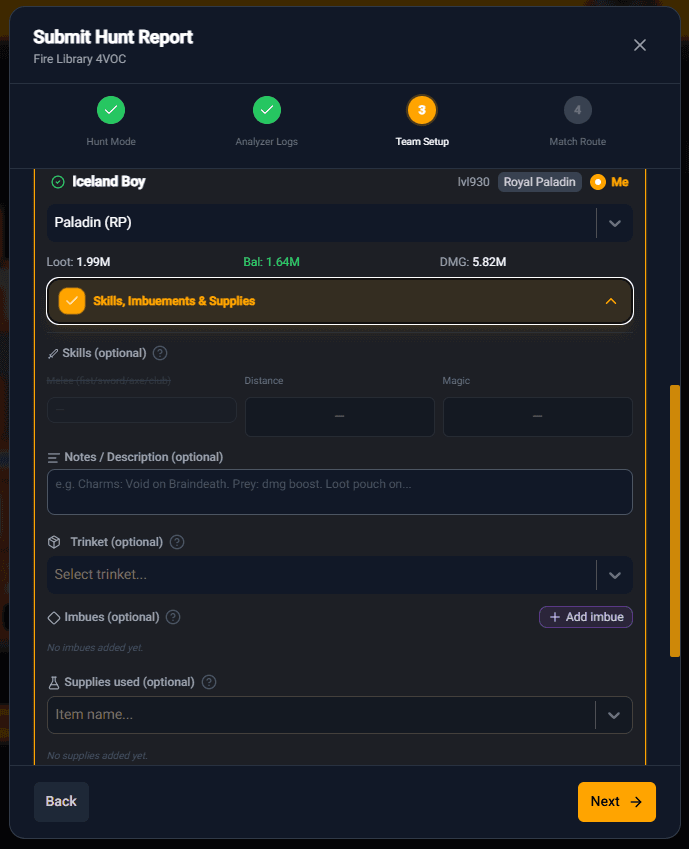689x849 pixels.
Task: Click the Supplies used help icon
Action: coord(209,682)
